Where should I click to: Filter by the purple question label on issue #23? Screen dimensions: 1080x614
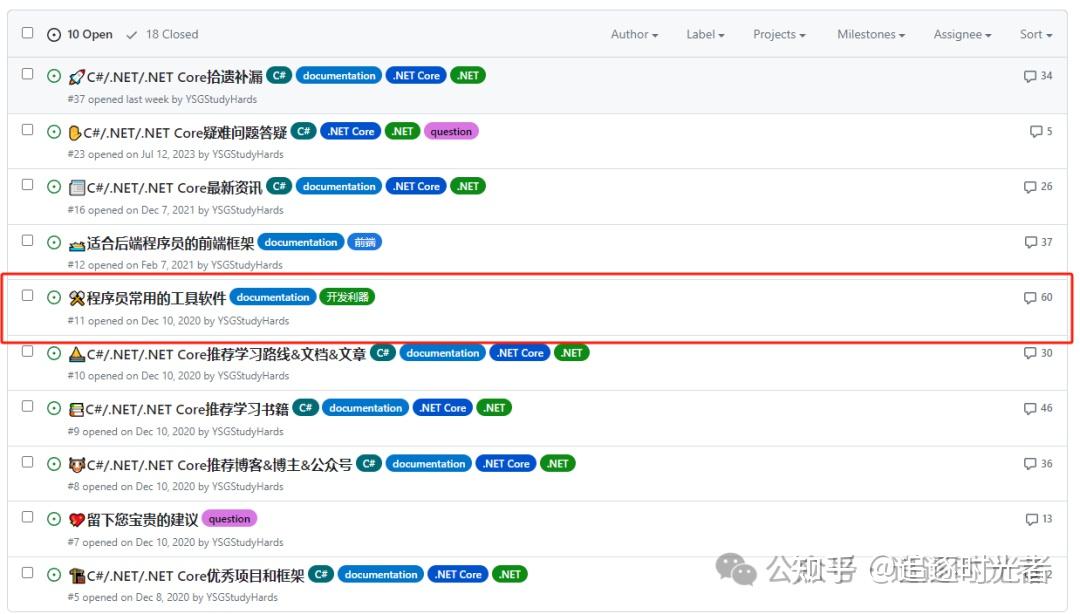pos(451,132)
